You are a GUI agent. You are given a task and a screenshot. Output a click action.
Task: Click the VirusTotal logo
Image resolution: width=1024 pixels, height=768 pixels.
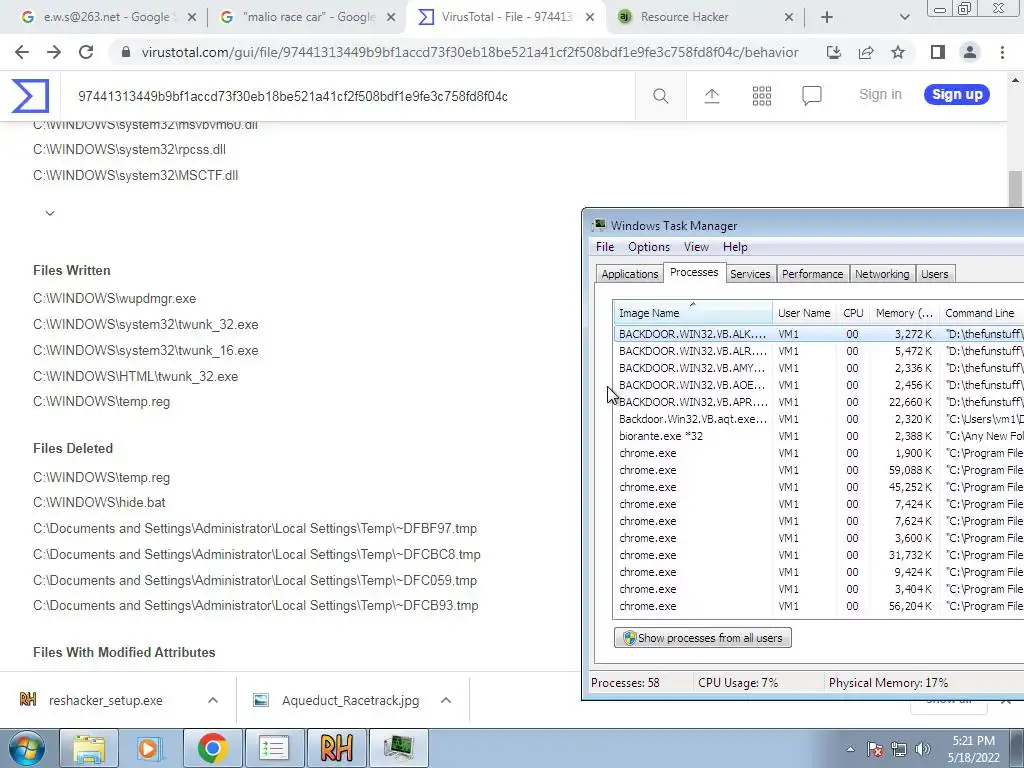(x=30, y=96)
